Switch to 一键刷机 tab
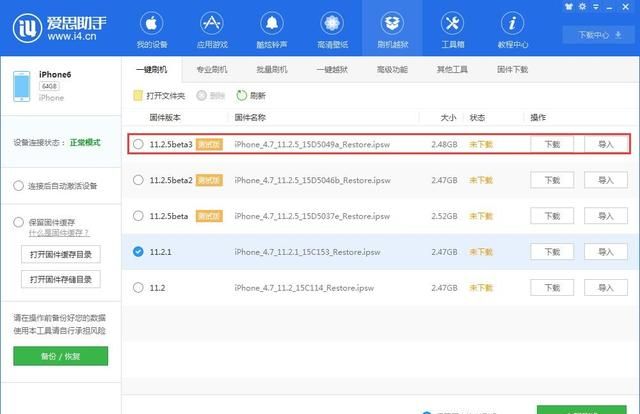 [x=151, y=69]
